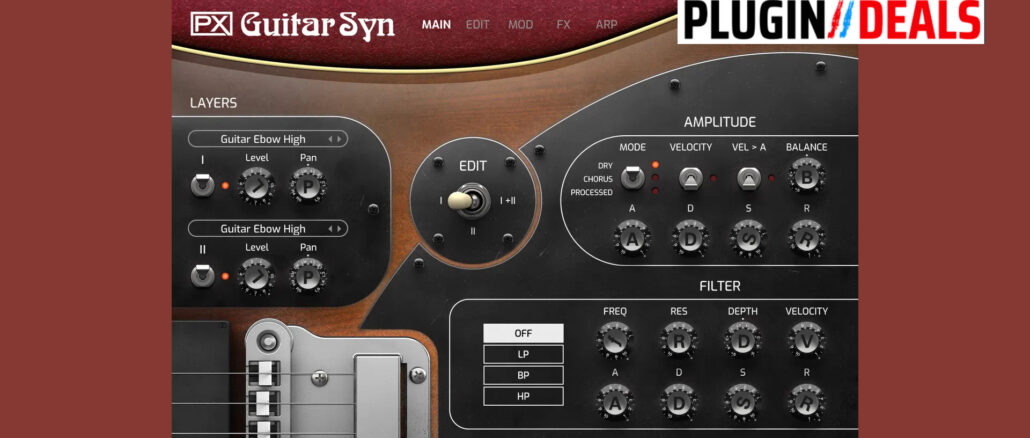This screenshot has width=1030, height=438.
Task: Click Layer I Pan knob
Action: tap(307, 186)
